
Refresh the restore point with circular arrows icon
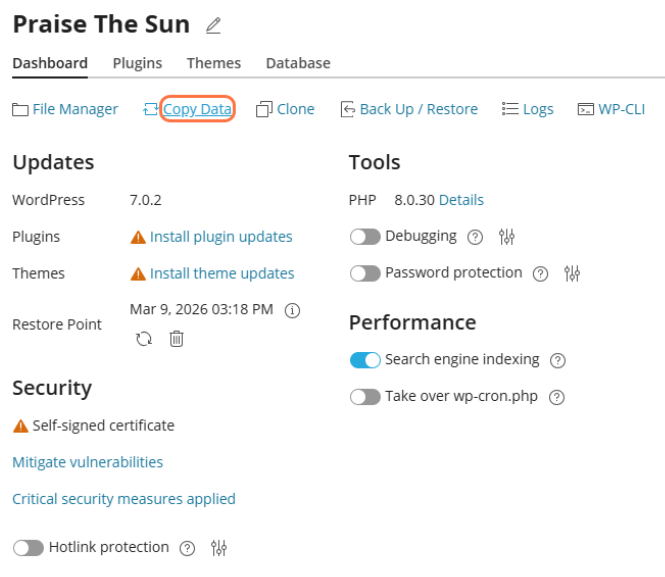(x=144, y=339)
